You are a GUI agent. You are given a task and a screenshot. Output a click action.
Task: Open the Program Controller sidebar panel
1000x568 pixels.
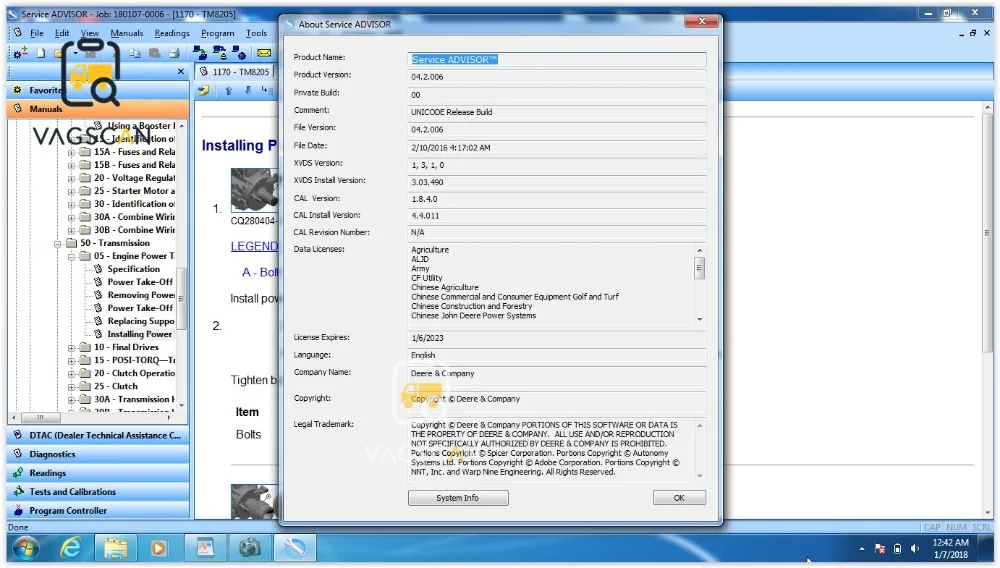pyautogui.click(x=98, y=511)
